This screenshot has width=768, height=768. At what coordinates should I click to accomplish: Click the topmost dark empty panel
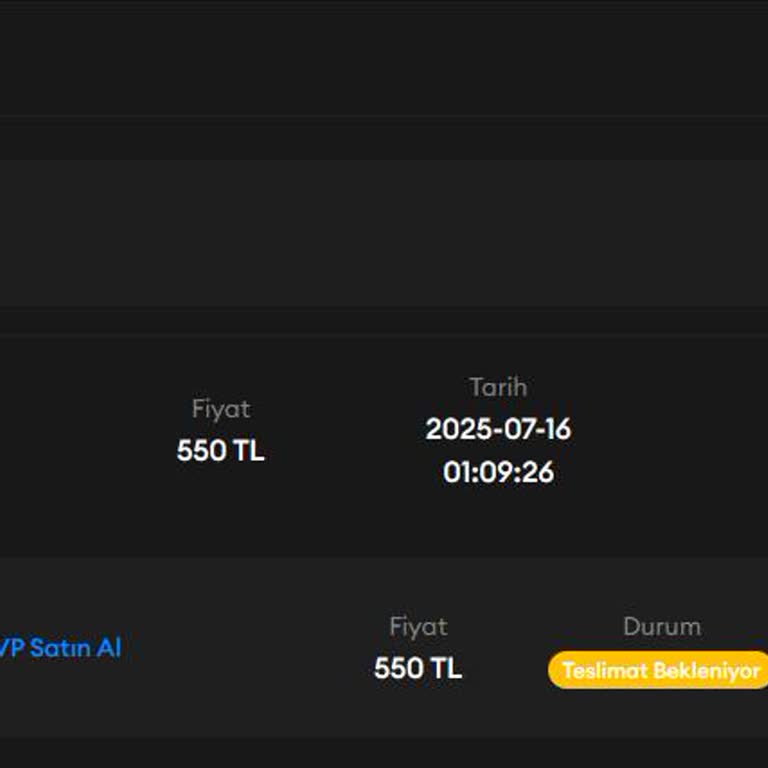point(384,60)
